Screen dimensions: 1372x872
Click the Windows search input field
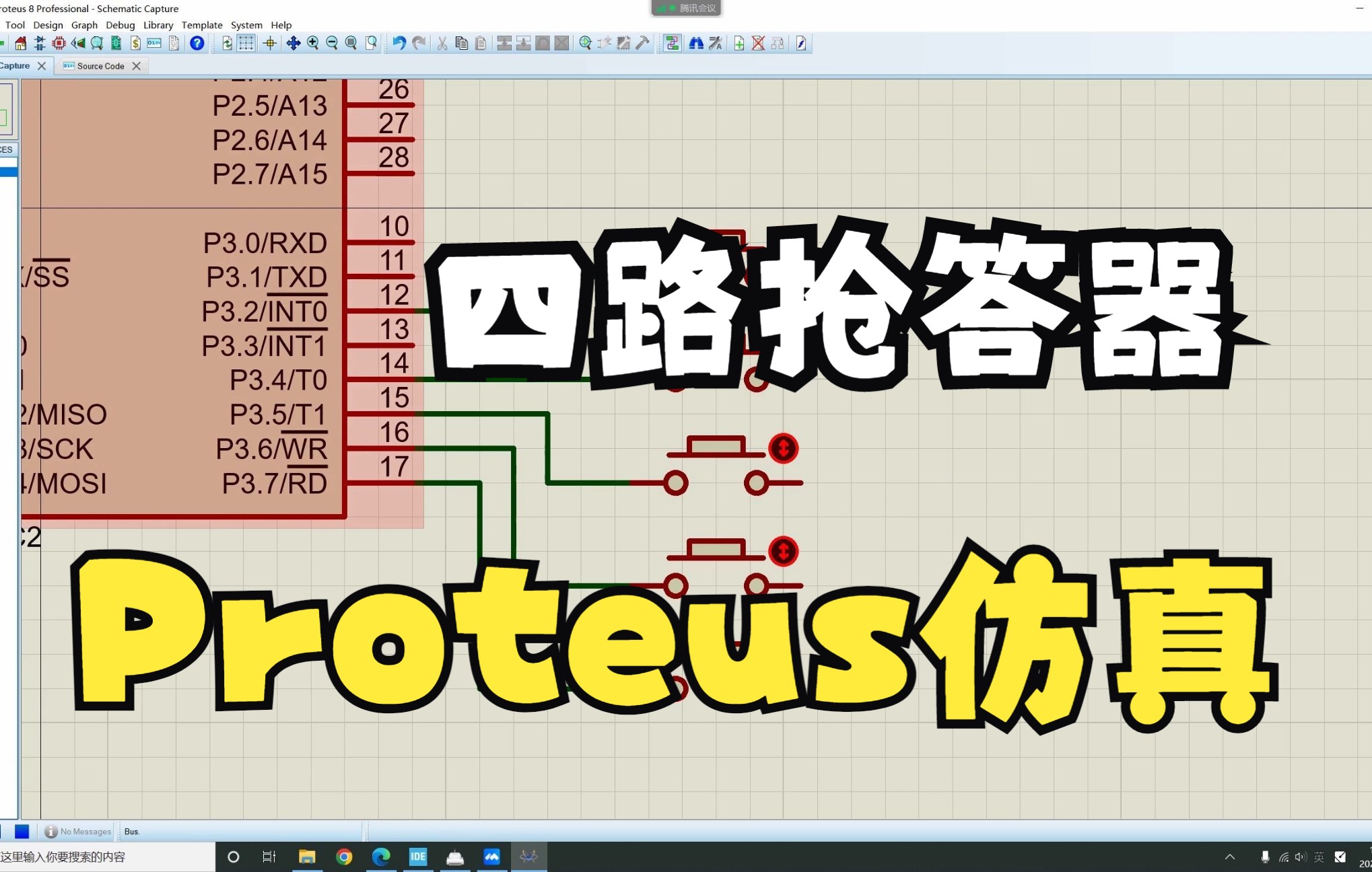(107, 857)
